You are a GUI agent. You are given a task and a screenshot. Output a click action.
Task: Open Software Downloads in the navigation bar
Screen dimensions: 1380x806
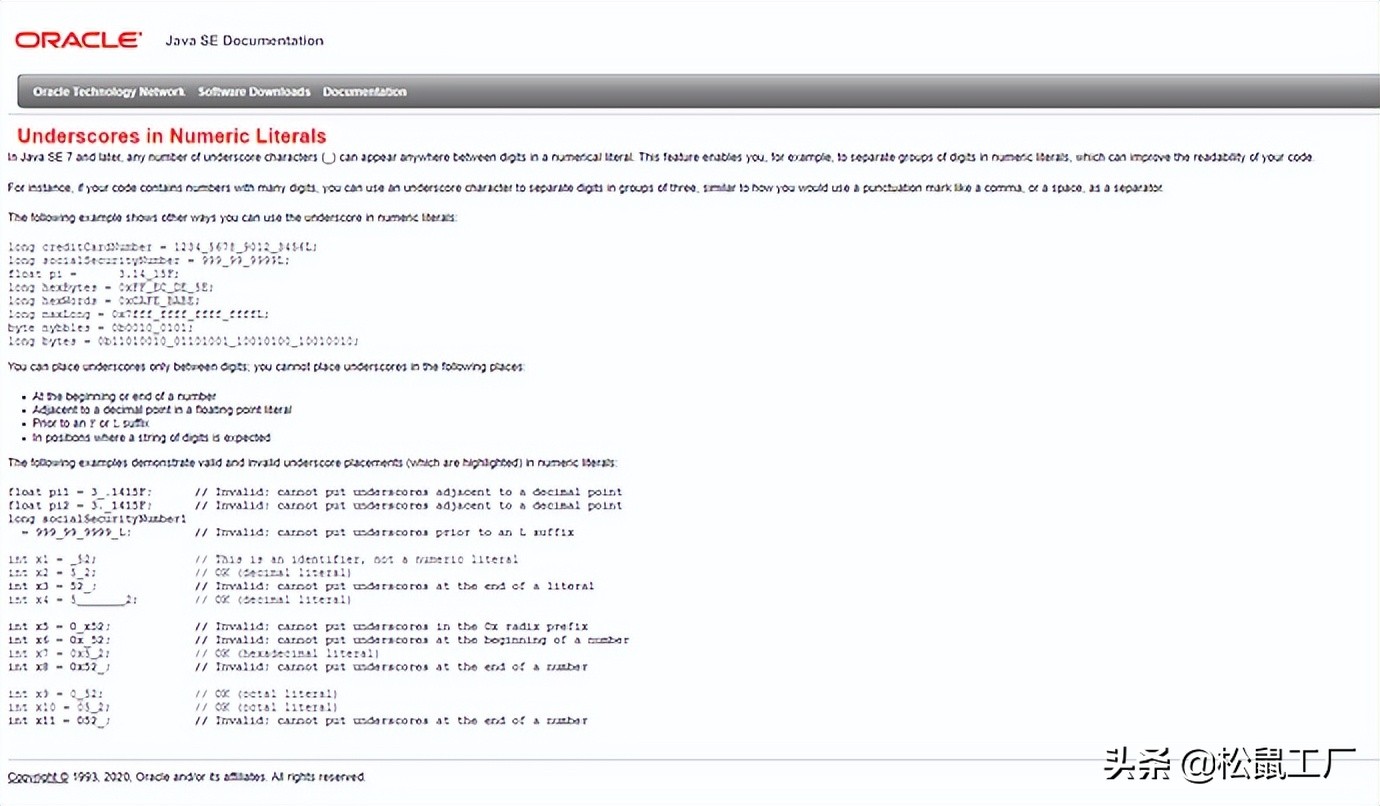[254, 92]
